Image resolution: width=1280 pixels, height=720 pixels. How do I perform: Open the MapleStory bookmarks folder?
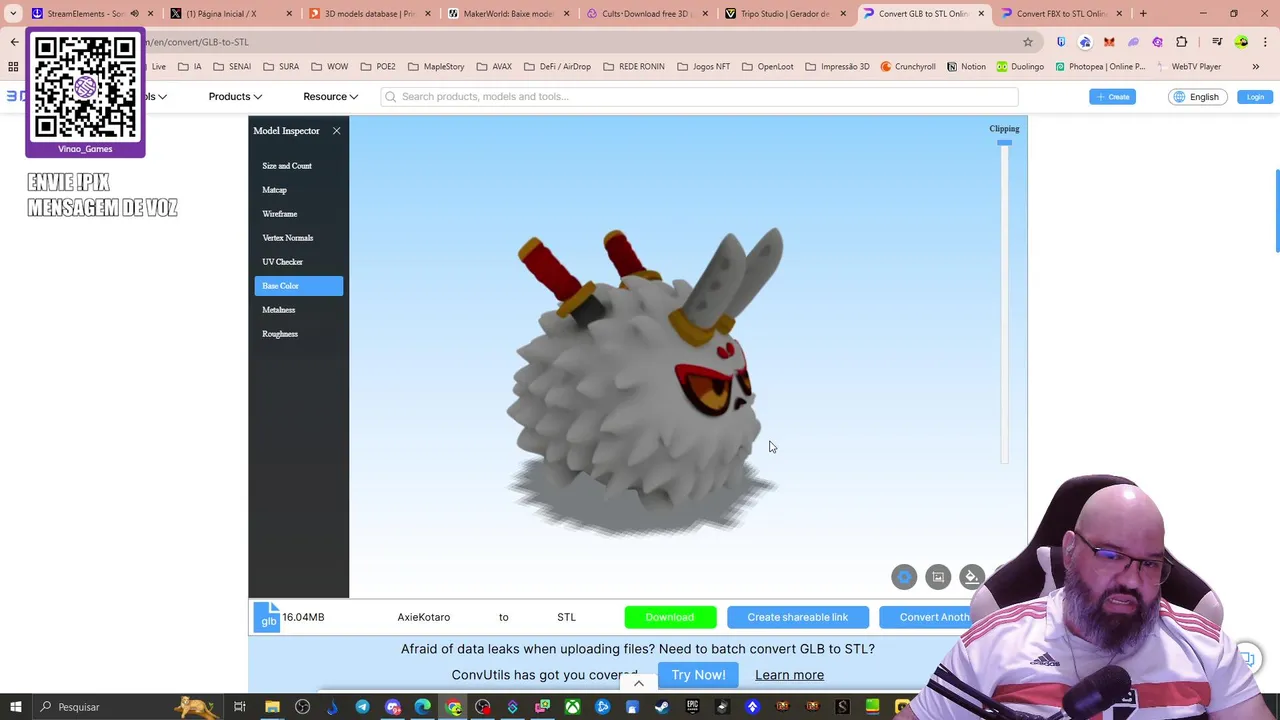click(x=436, y=67)
